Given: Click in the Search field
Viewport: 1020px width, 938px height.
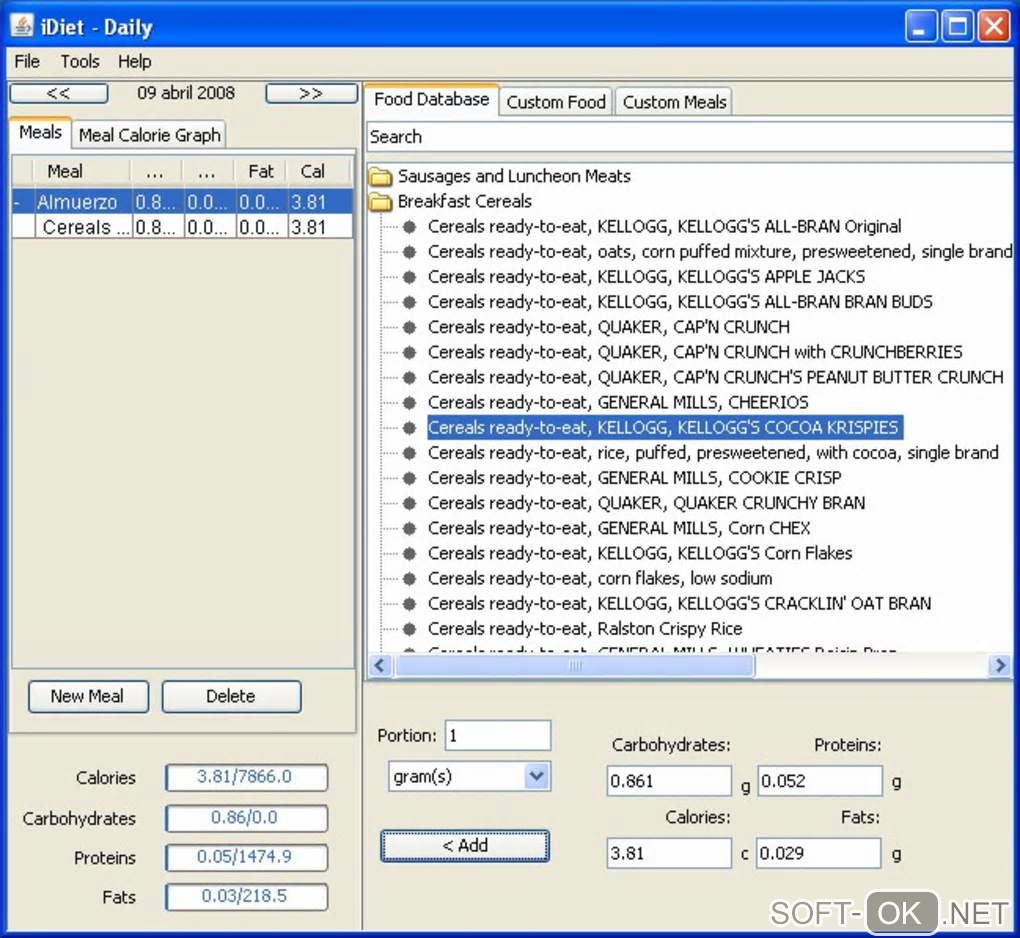Looking at the screenshot, I should point(690,137).
